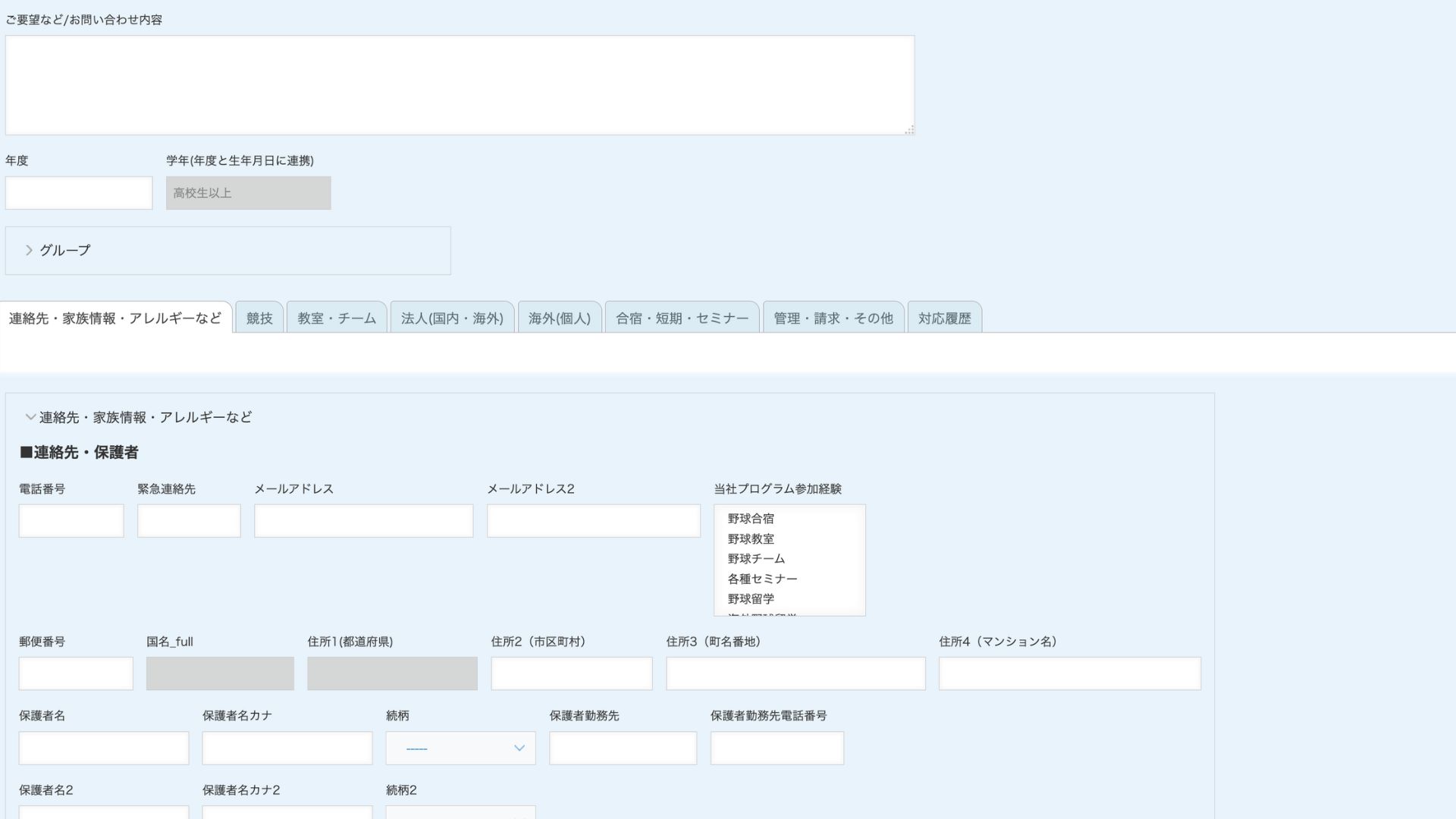Expand the グループ section chevron
This screenshot has width=1456, height=819.
(29, 250)
